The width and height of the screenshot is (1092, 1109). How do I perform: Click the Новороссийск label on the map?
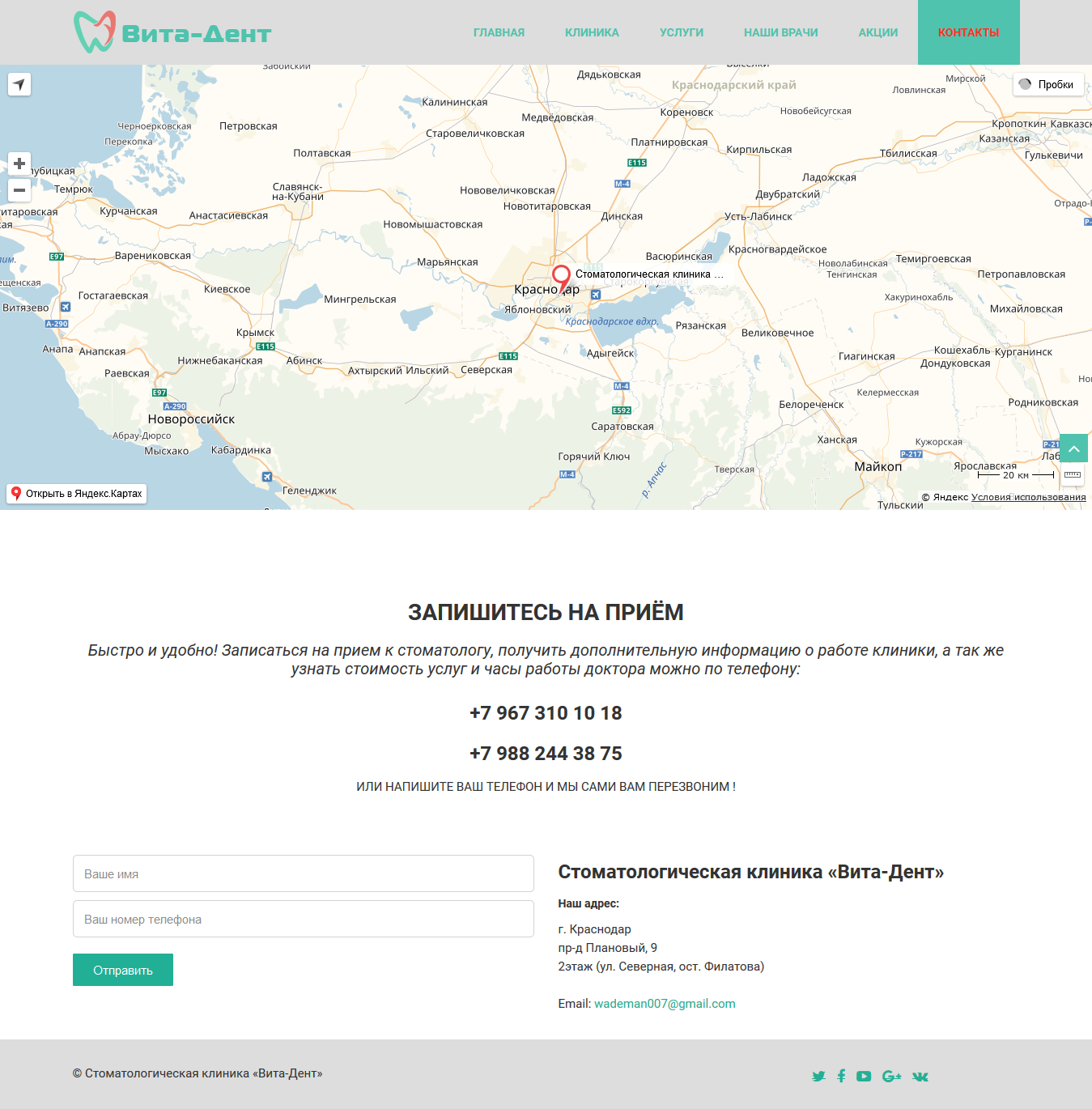click(191, 419)
